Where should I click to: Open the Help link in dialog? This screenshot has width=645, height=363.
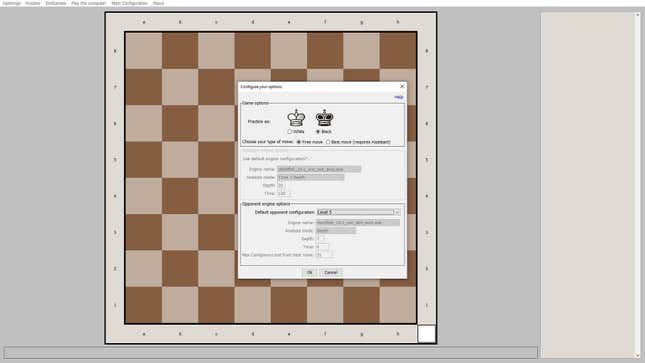click(x=399, y=97)
